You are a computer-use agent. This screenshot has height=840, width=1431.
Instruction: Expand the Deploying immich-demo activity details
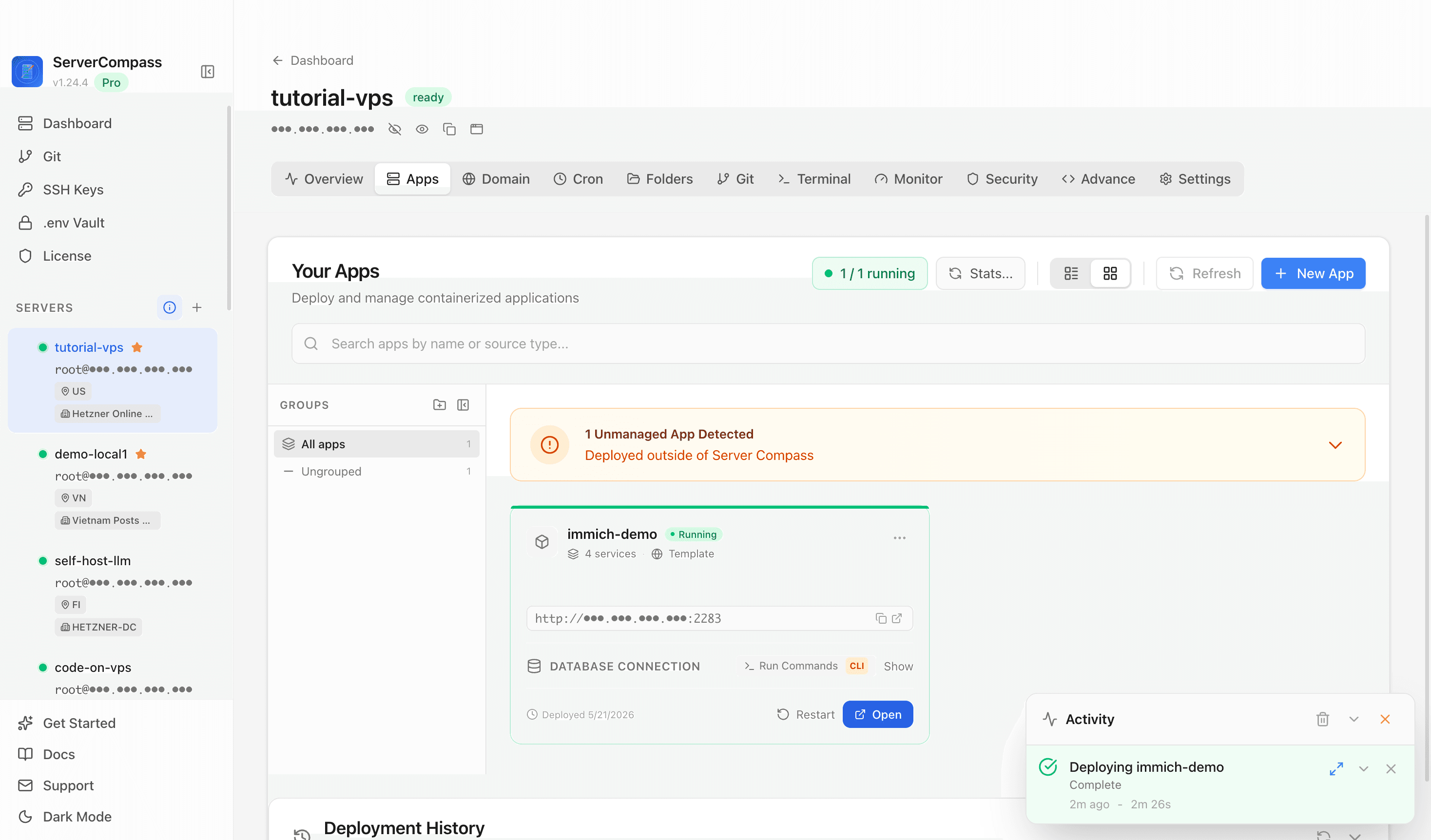(1336, 769)
